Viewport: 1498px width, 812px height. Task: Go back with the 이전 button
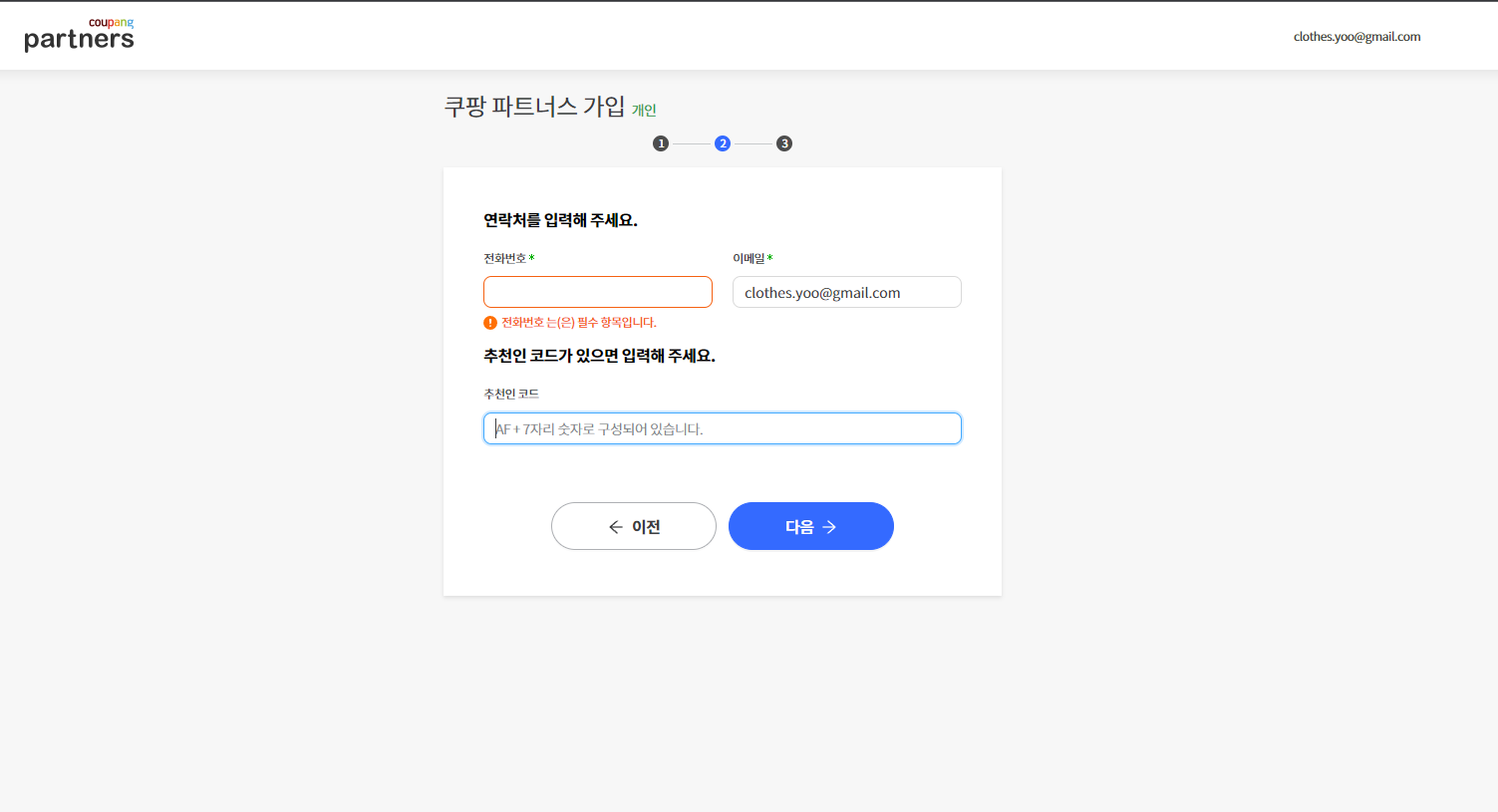[634, 526]
